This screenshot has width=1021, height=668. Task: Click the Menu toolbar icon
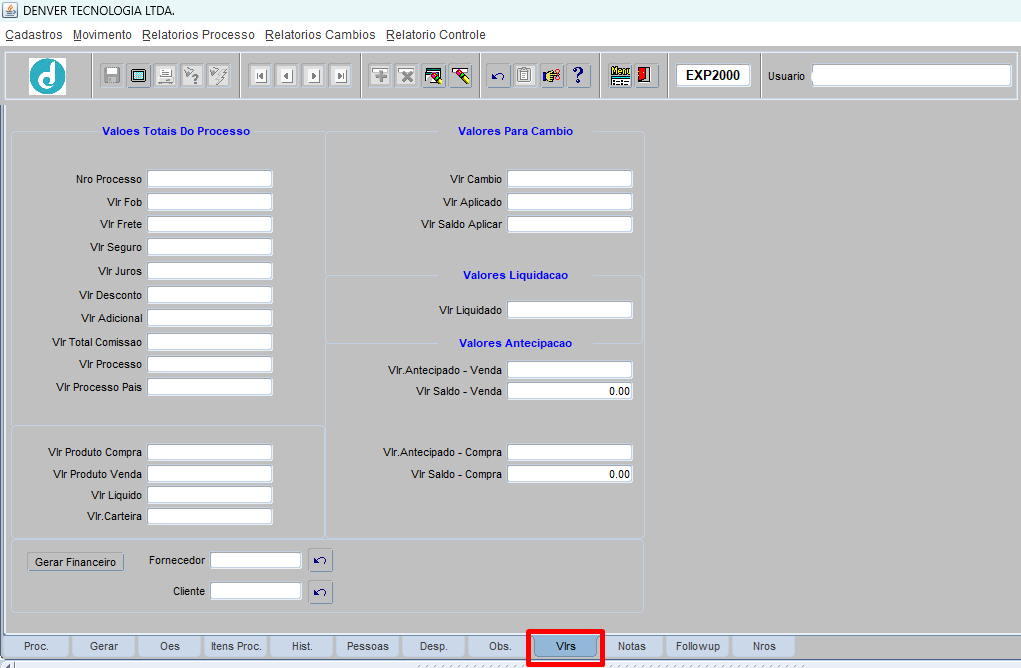(620, 76)
